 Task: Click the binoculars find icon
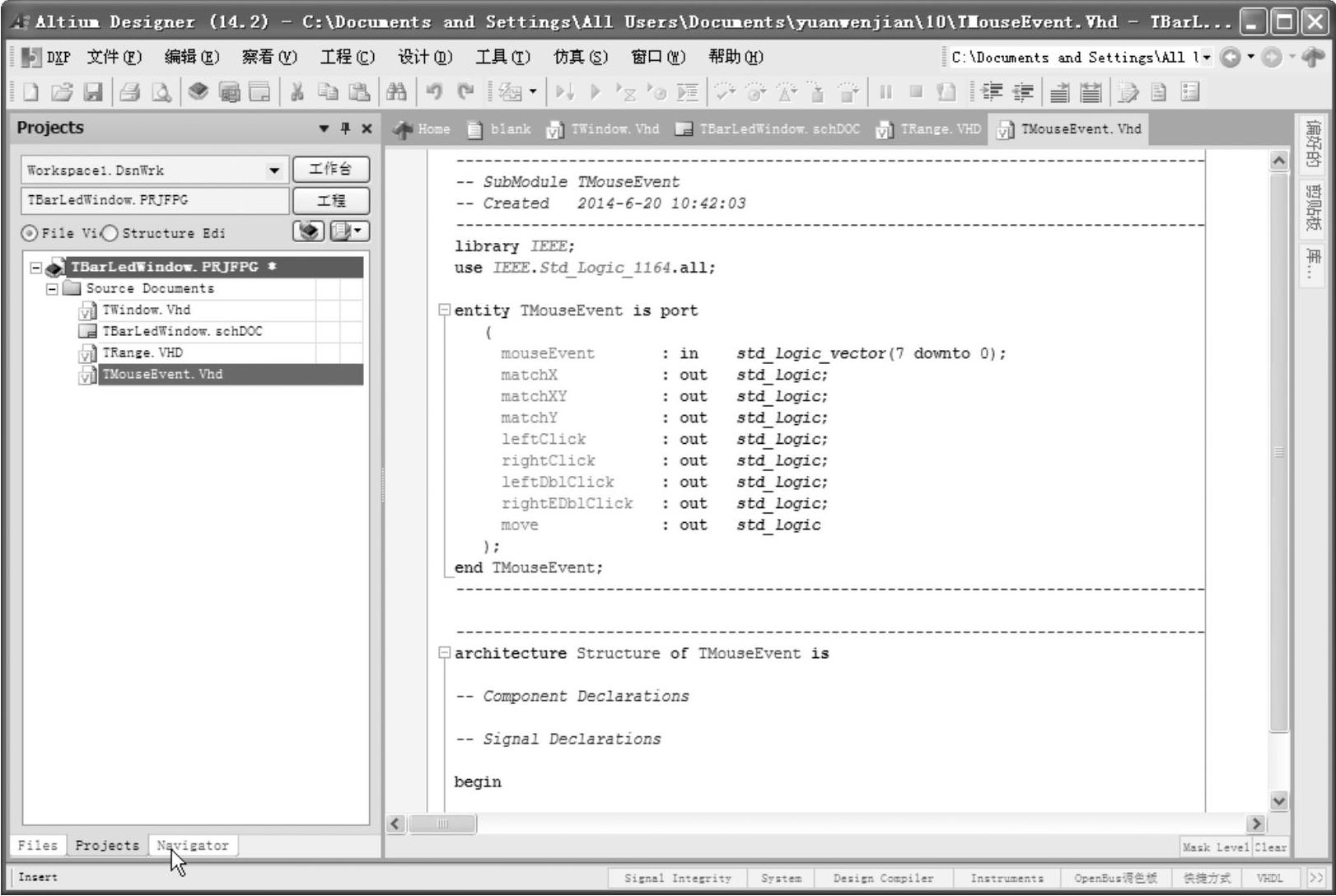click(x=396, y=92)
